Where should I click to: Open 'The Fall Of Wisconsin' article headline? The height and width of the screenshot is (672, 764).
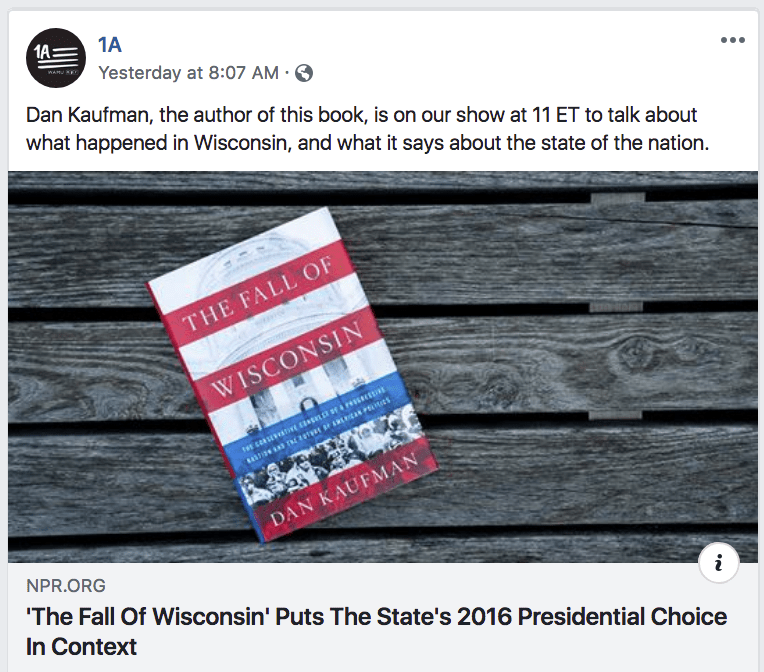(376, 616)
